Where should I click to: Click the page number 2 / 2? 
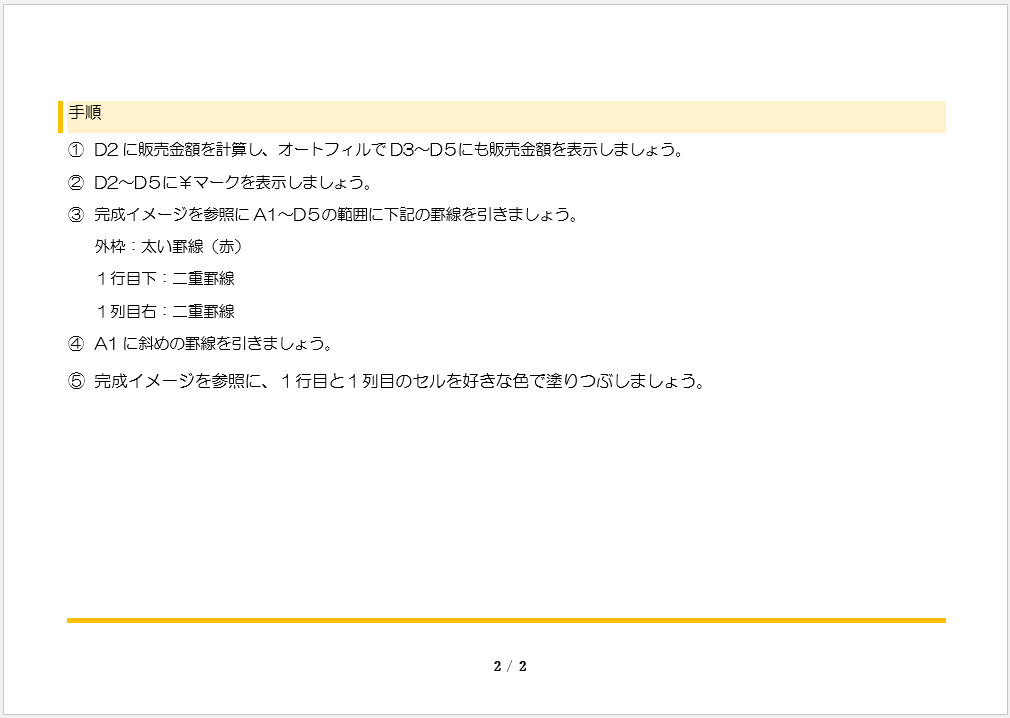point(510,666)
